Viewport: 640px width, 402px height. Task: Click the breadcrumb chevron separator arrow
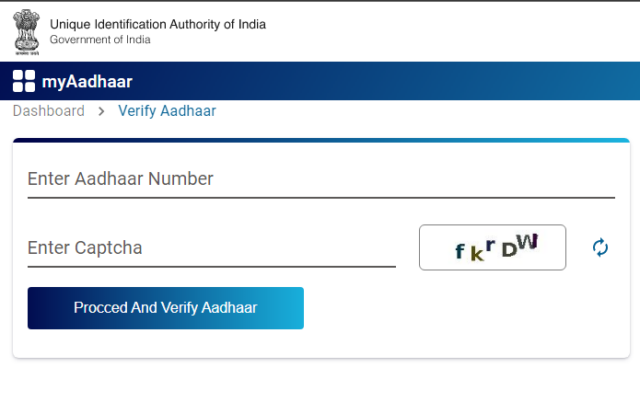(101, 111)
